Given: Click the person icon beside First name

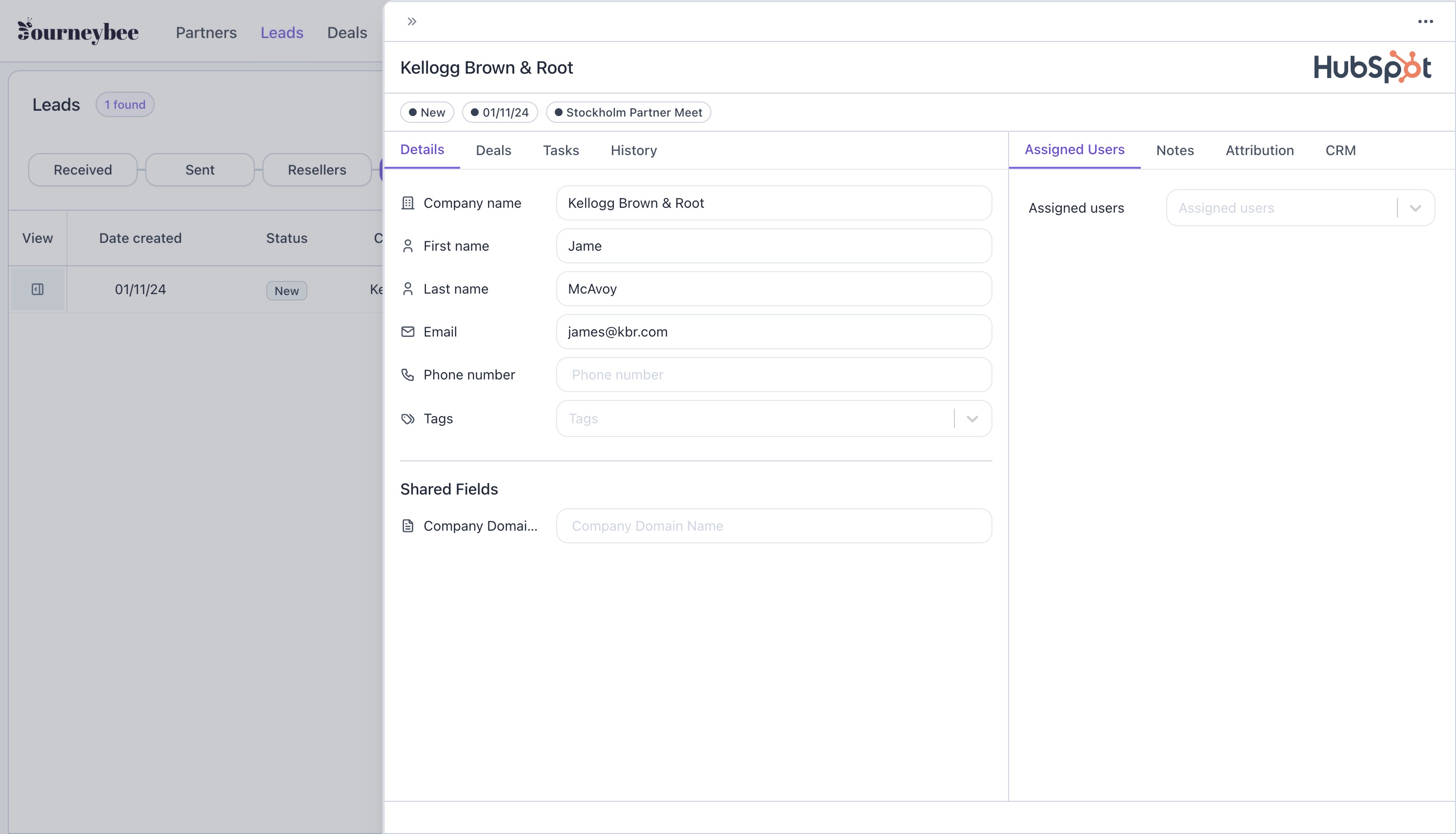Looking at the screenshot, I should tap(407, 246).
